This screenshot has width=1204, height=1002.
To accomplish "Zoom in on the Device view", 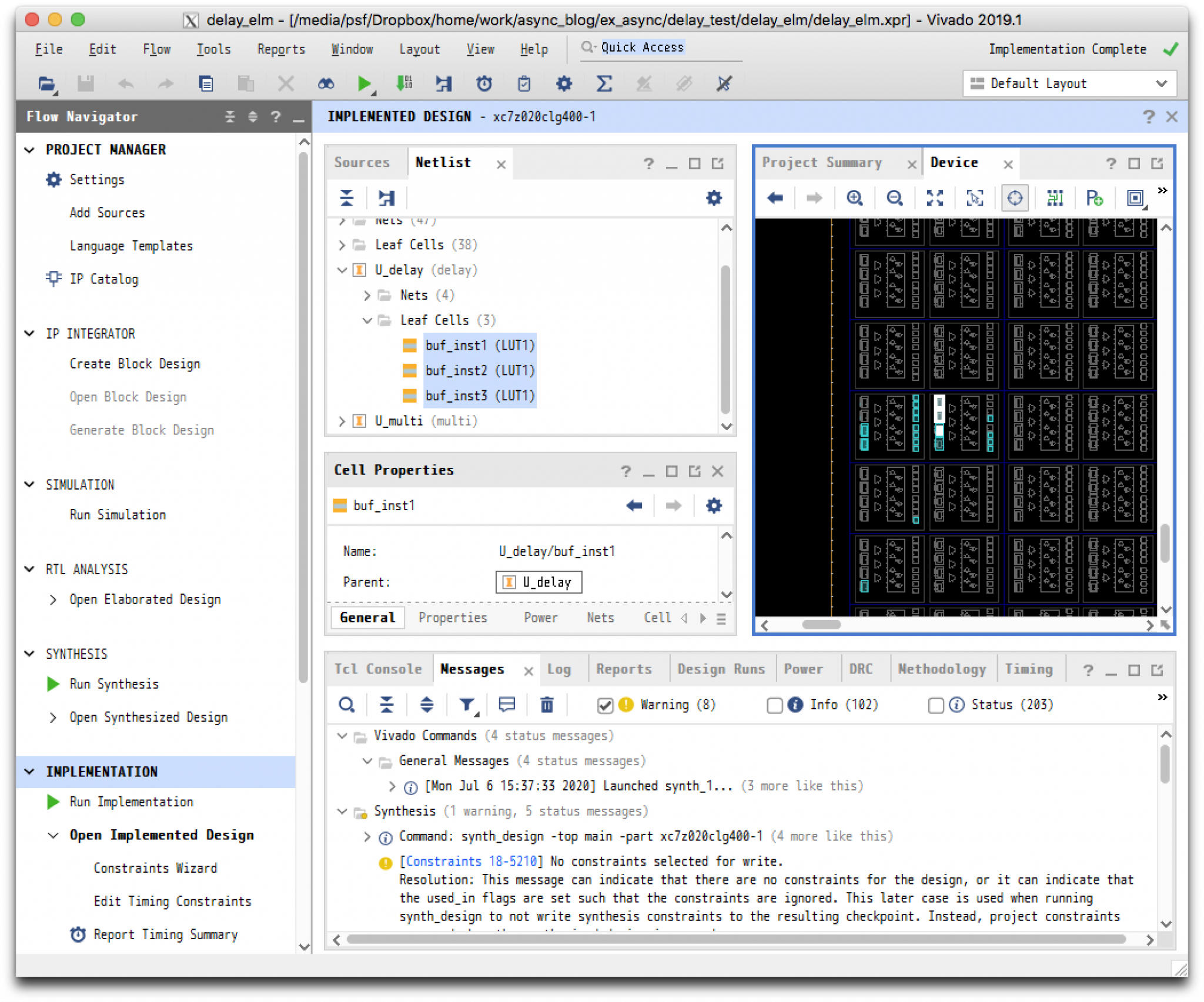I will click(854, 198).
